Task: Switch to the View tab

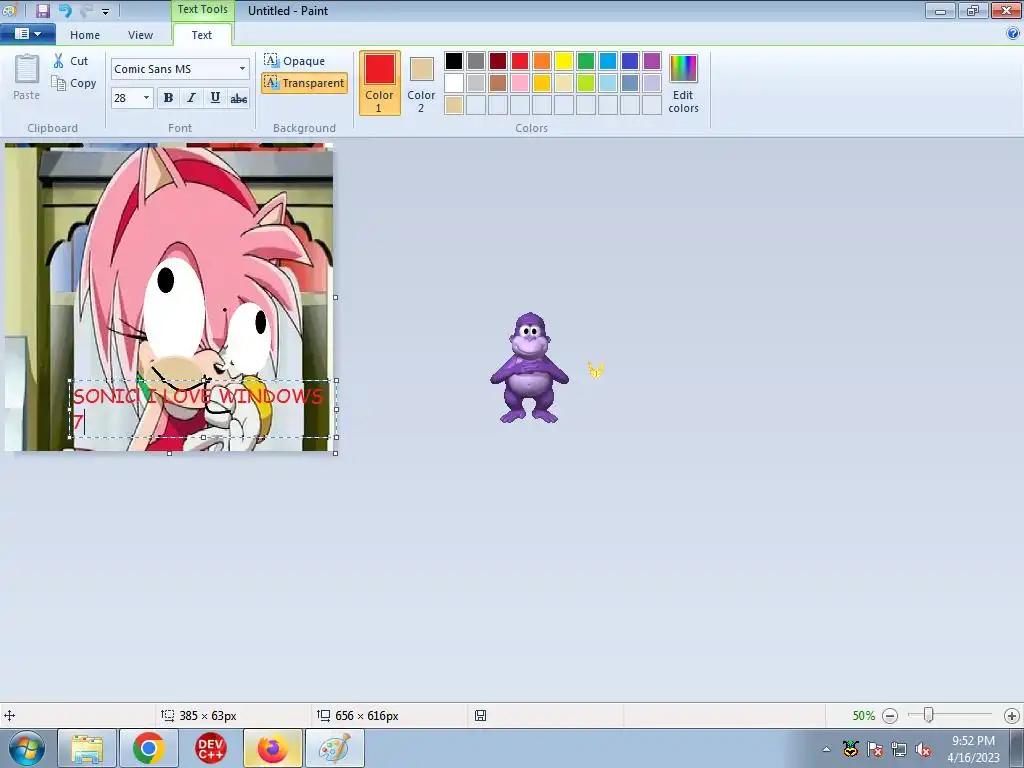Action: pos(140,35)
